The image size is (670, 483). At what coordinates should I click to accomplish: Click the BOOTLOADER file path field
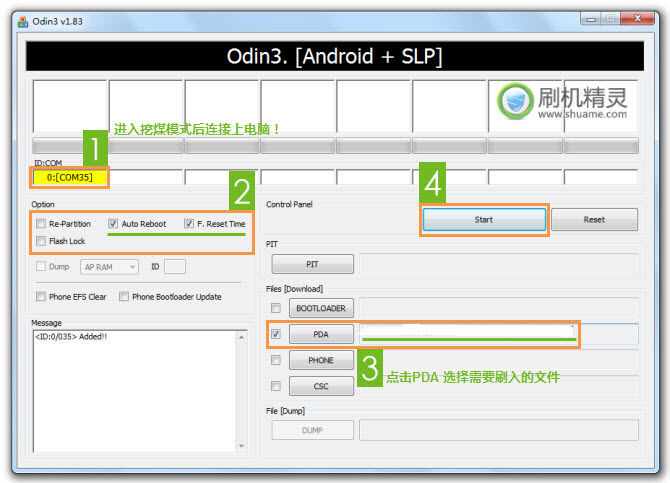[499, 308]
